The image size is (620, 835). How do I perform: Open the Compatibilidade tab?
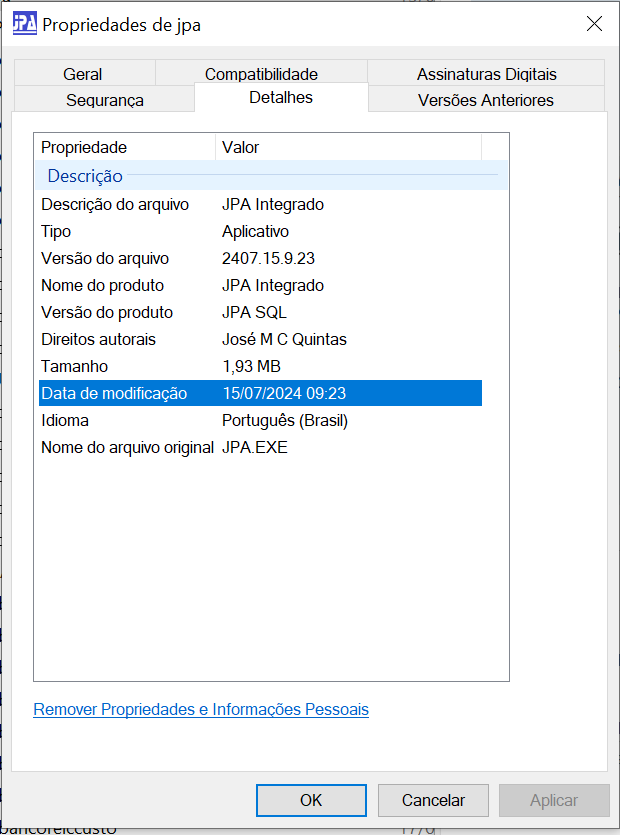click(261, 74)
